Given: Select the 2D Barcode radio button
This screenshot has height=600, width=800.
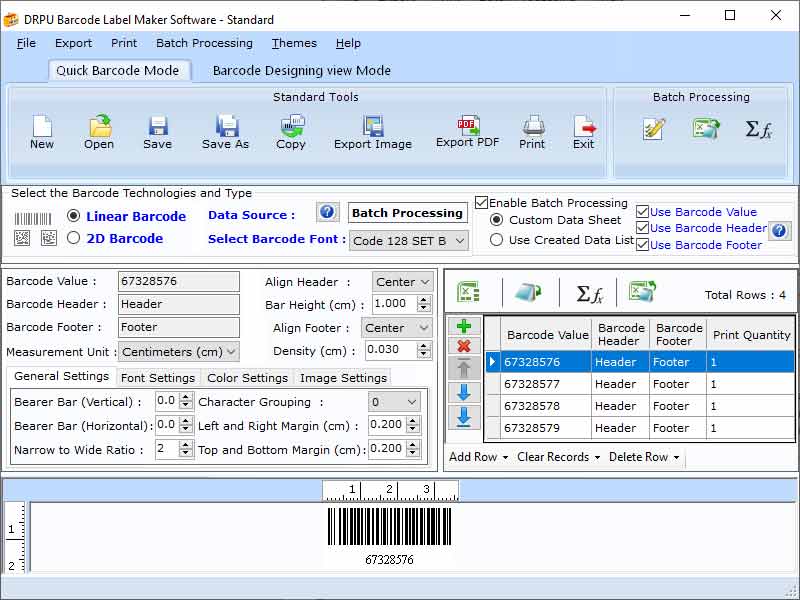Looking at the screenshot, I should tap(75, 238).
